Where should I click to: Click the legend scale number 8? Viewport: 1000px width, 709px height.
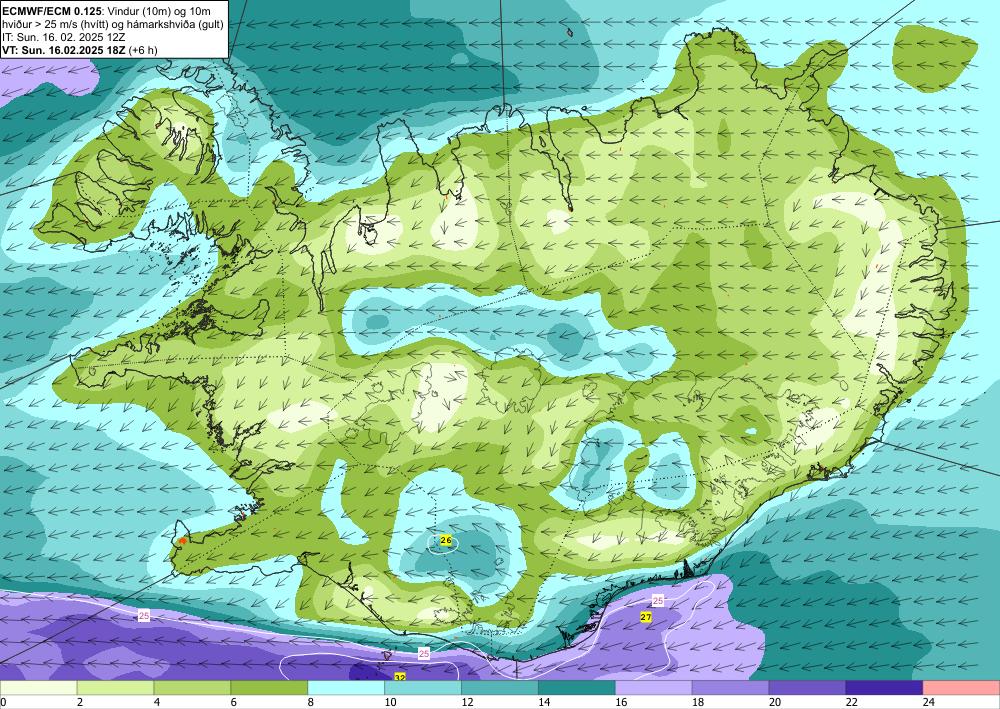pyautogui.click(x=311, y=703)
